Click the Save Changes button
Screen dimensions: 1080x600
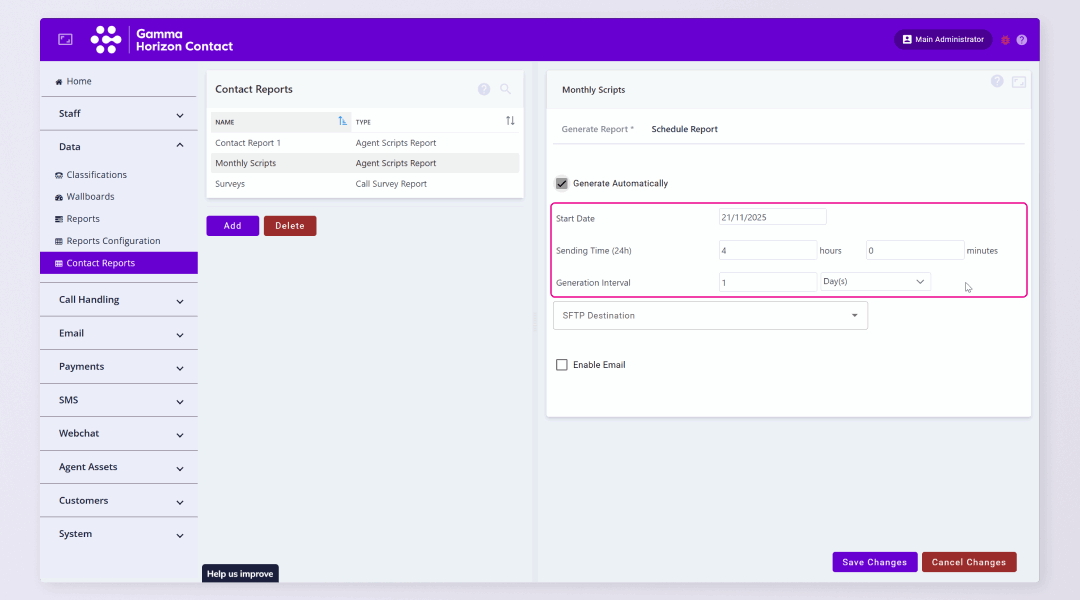874,562
